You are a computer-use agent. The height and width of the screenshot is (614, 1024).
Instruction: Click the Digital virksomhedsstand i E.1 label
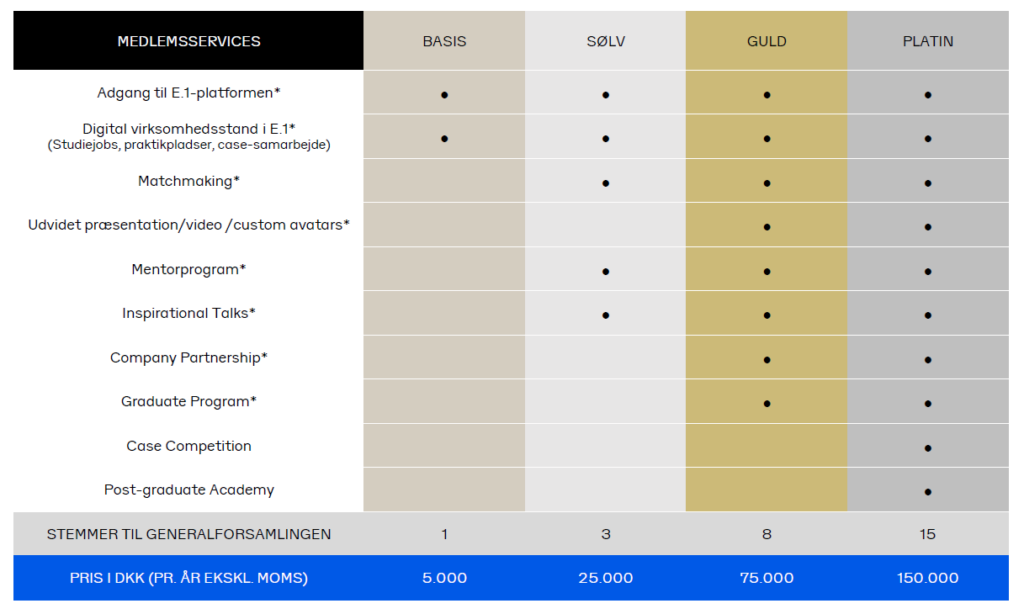[x=189, y=129]
